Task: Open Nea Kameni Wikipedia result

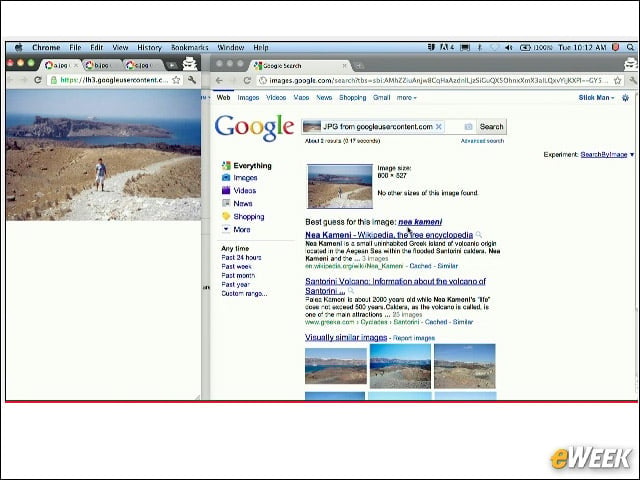Action: pyautogui.click(x=389, y=235)
